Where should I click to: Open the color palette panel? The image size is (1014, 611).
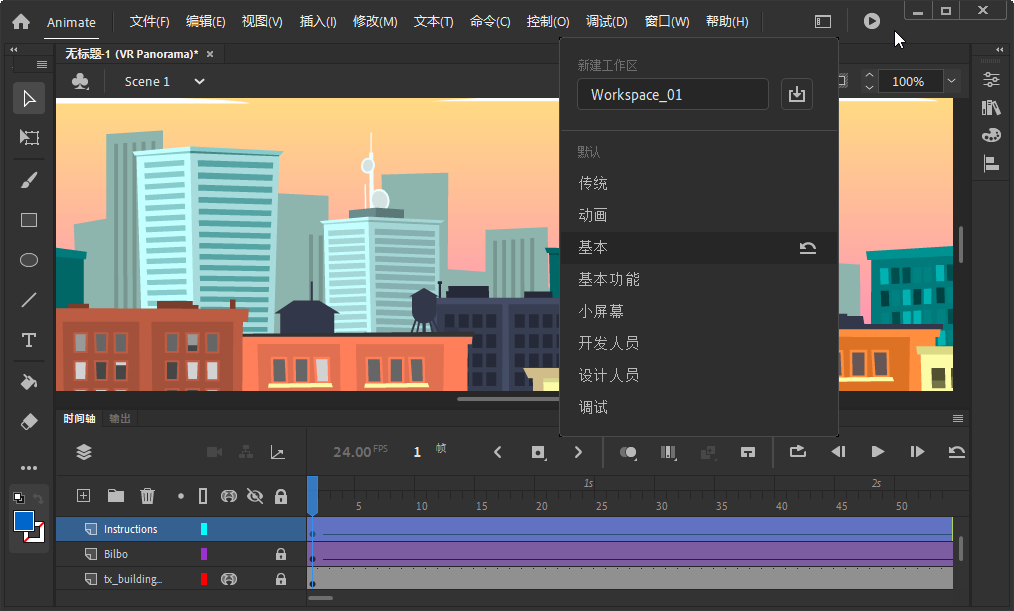991,135
